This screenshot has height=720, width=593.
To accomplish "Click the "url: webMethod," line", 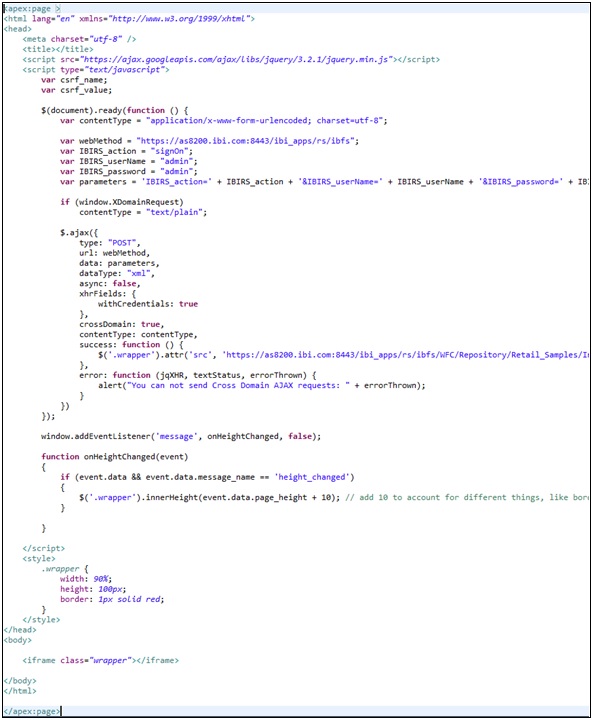I will coord(114,253).
